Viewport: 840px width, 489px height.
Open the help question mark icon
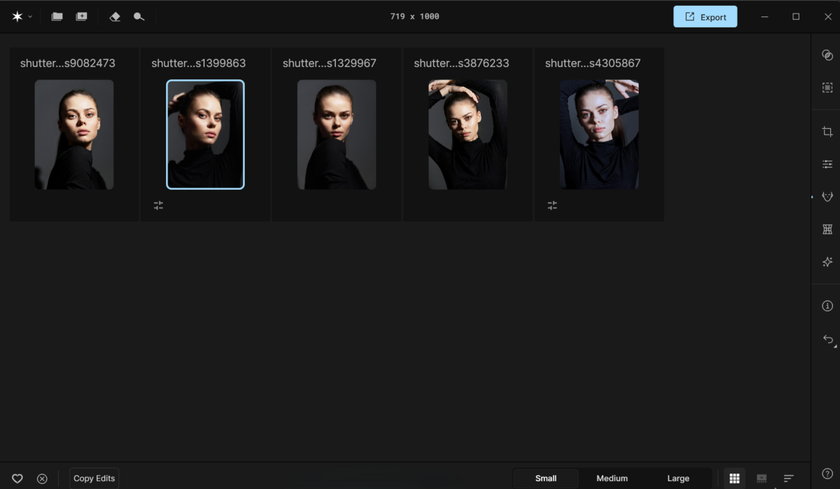(827, 473)
